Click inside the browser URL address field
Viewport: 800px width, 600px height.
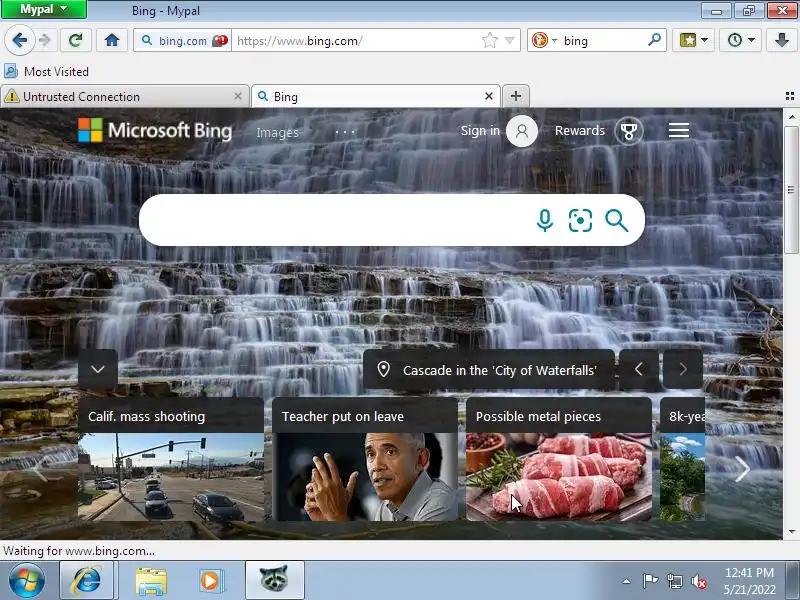click(357, 40)
